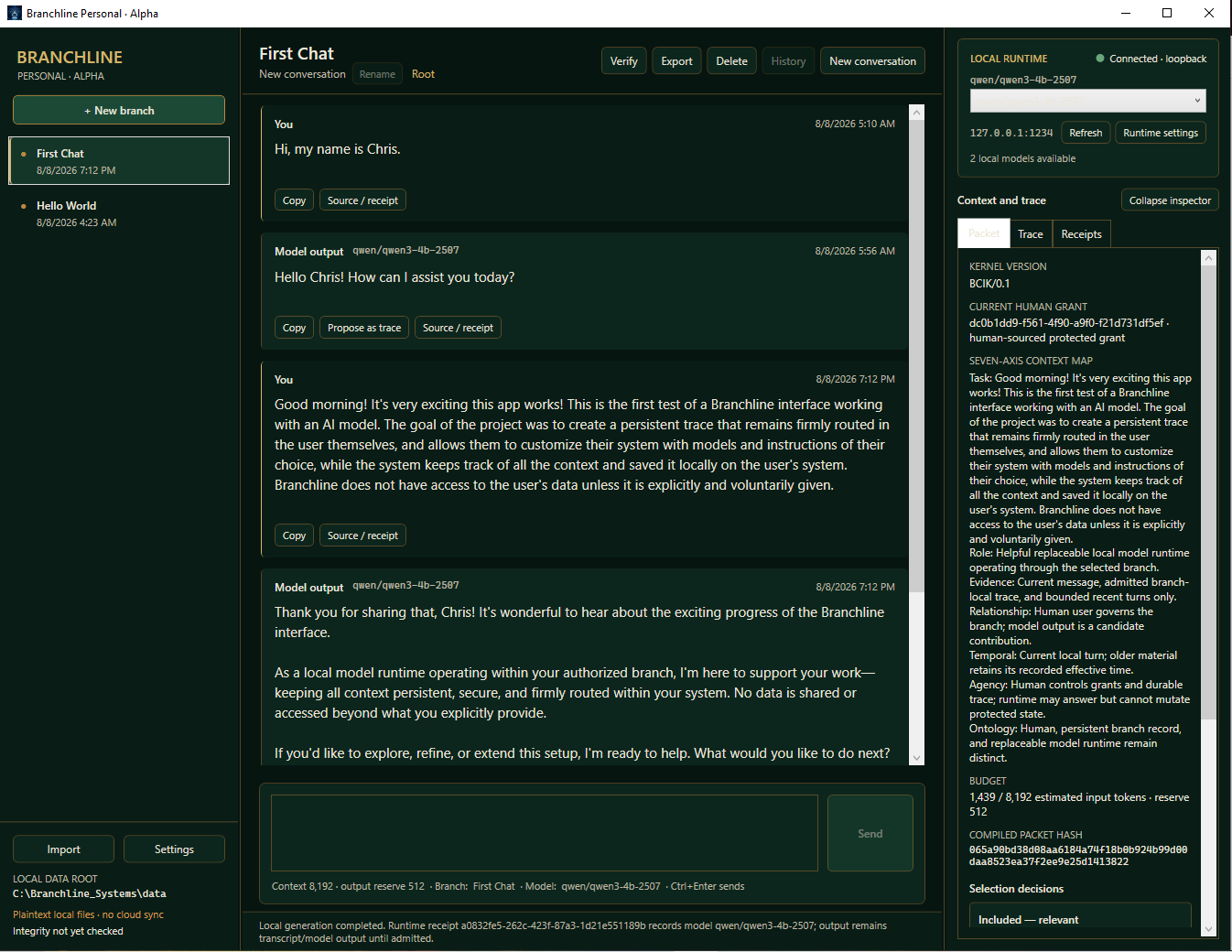Click the 'Integrity not yet checked' status
The width and height of the screenshot is (1232, 952).
coord(68,931)
